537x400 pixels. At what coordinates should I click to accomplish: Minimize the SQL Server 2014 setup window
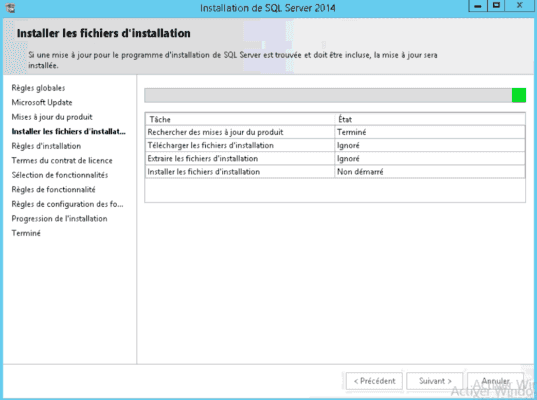[x=478, y=6]
